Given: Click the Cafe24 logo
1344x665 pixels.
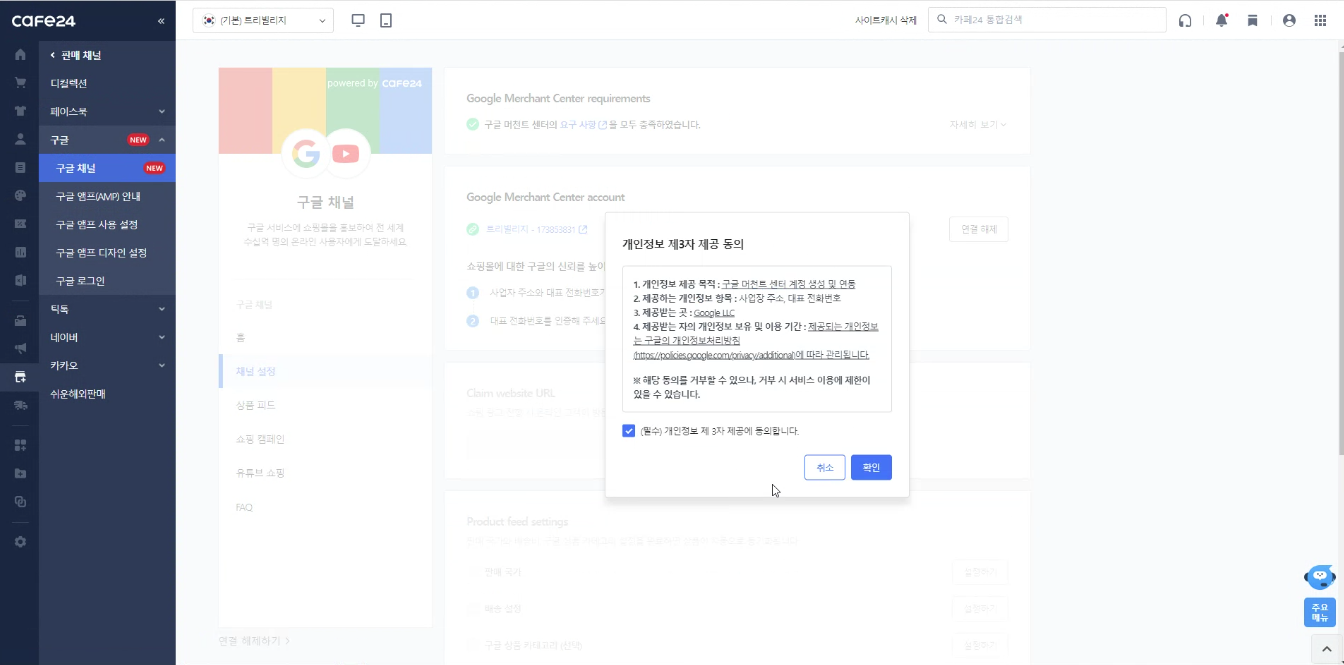Looking at the screenshot, I should click(43, 20).
